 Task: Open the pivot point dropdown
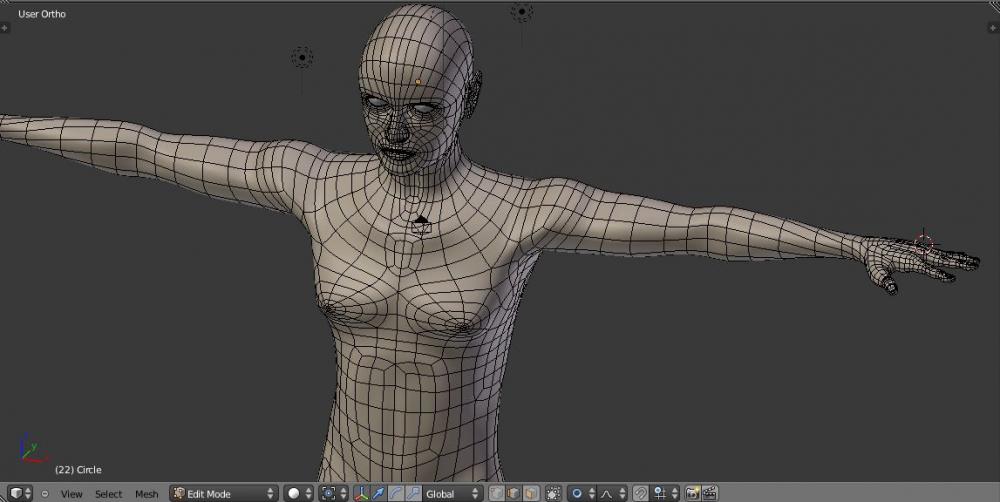pos(333,493)
